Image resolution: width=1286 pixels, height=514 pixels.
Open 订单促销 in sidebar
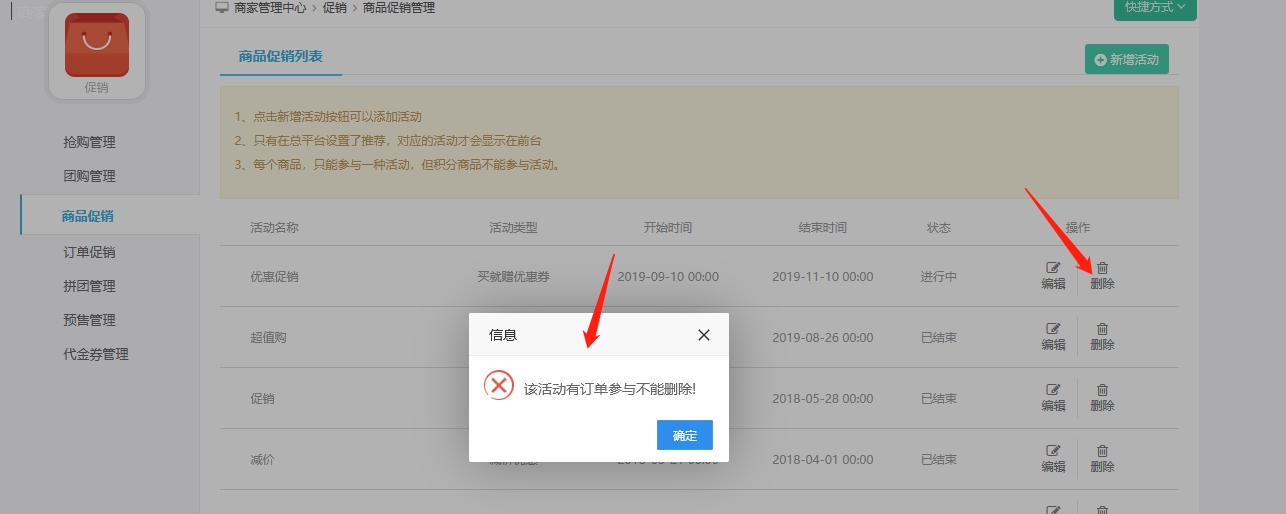pyautogui.click(x=89, y=252)
